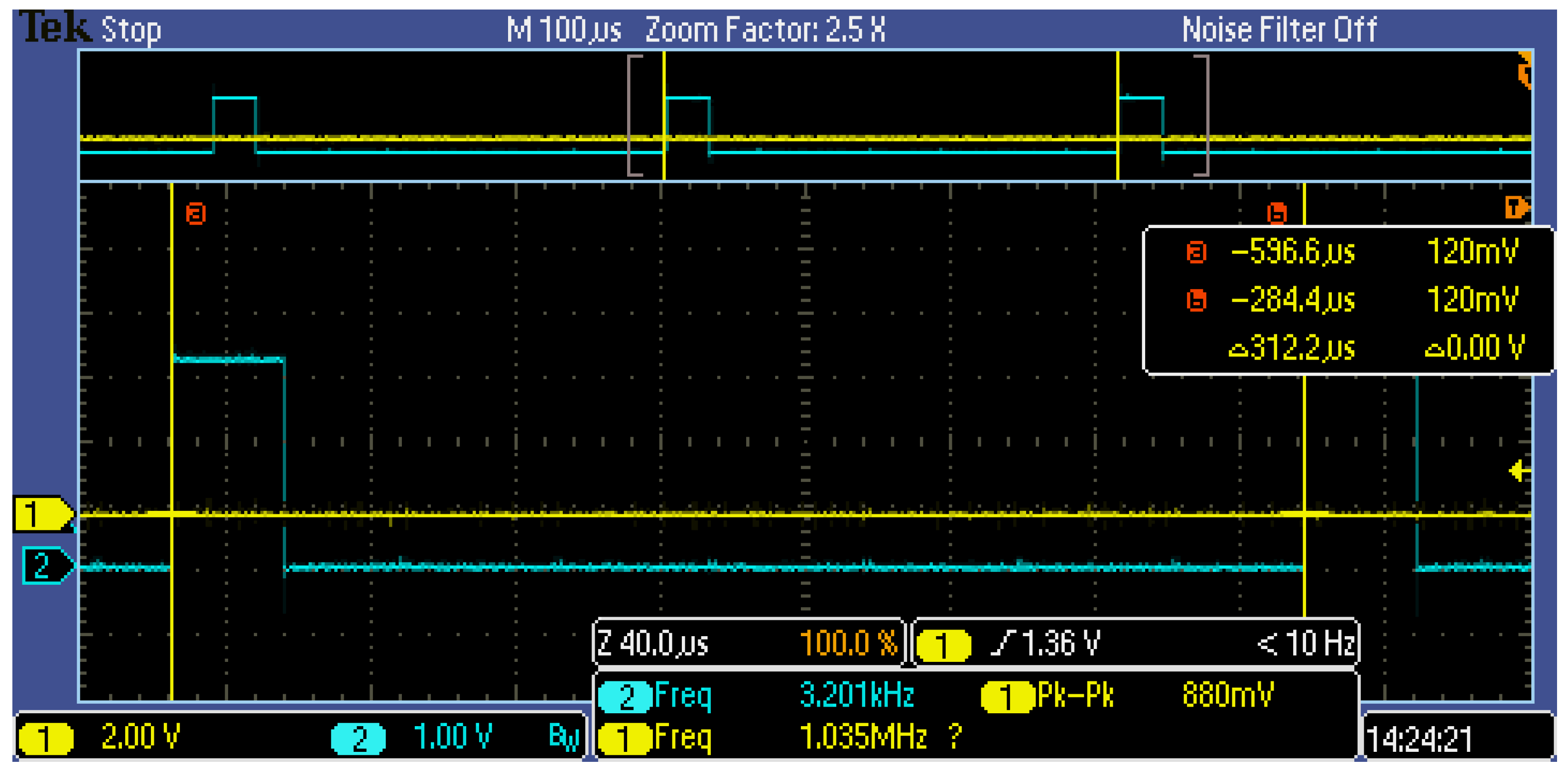Click channel 2 badge showing 1.00 V
This screenshot has width=1568, height=769.
[359, 739]
